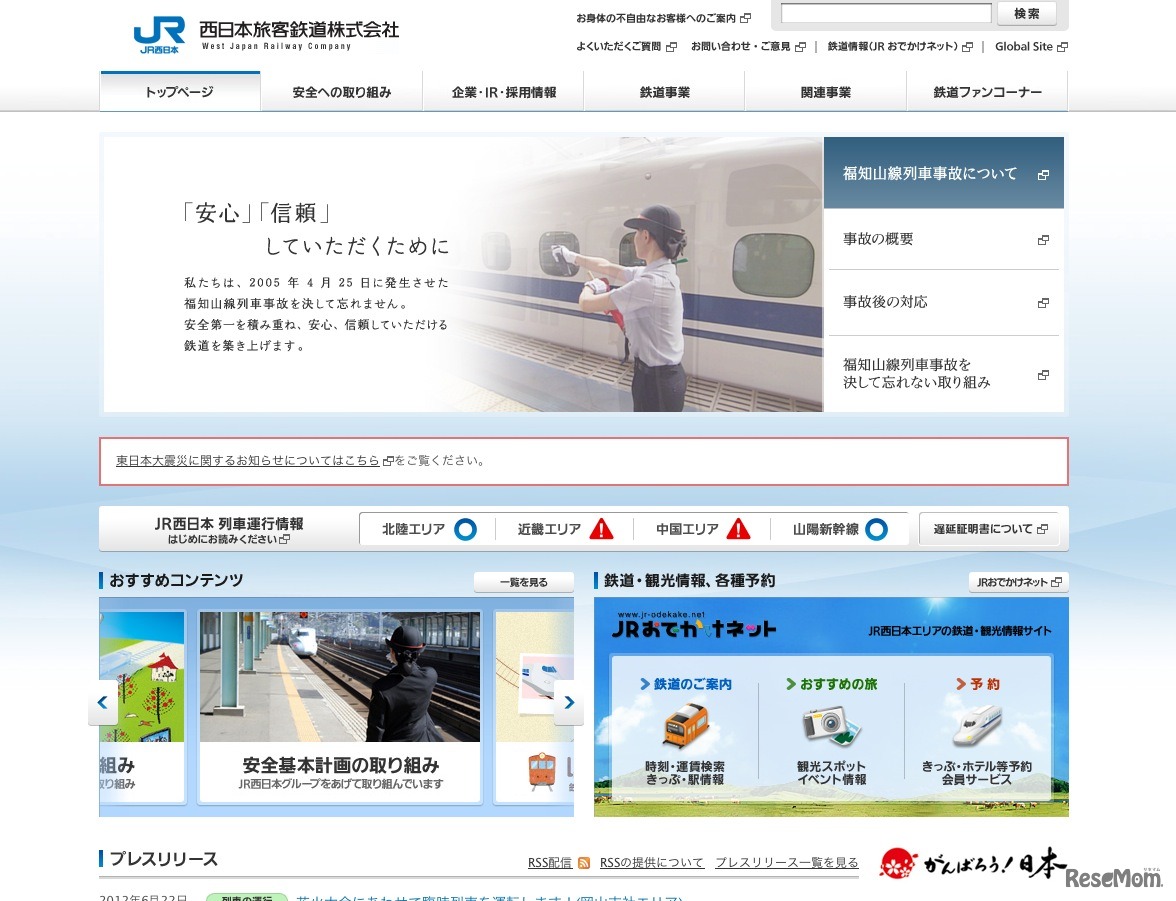This screenshot has height=901, width=1176.
Task: Open お問い合わせ・ご意見 link
Action: [x=748, y=47]
